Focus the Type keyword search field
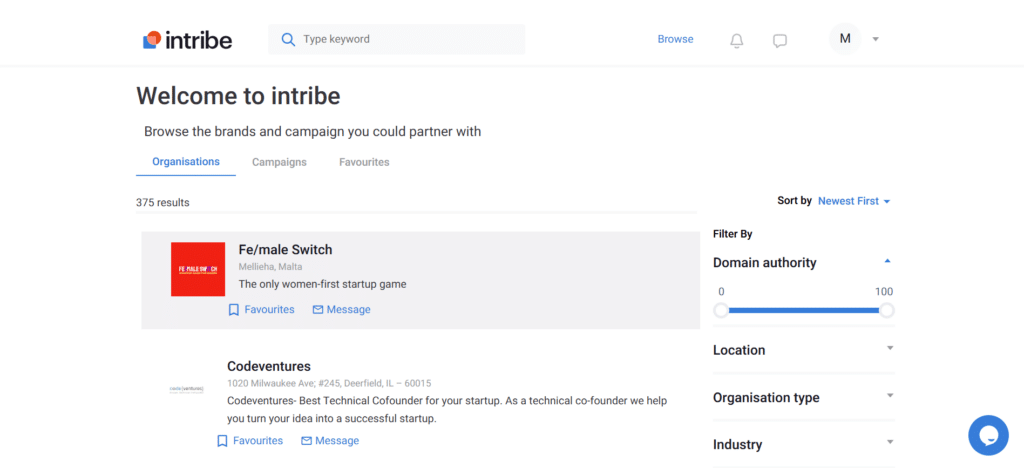The width and height of the screenshot is (1024, 468). tap(396, 40)
